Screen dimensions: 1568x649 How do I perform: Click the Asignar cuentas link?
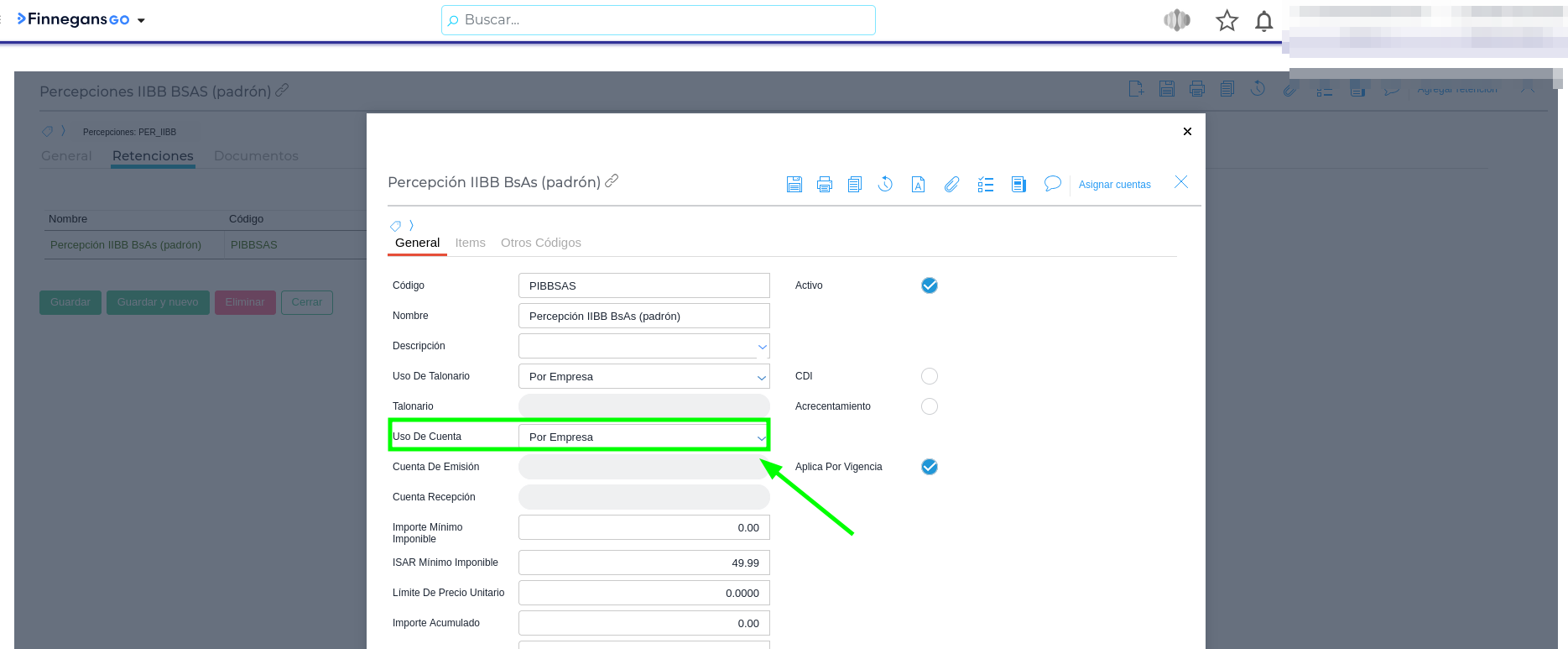[x=1114, y=185]
